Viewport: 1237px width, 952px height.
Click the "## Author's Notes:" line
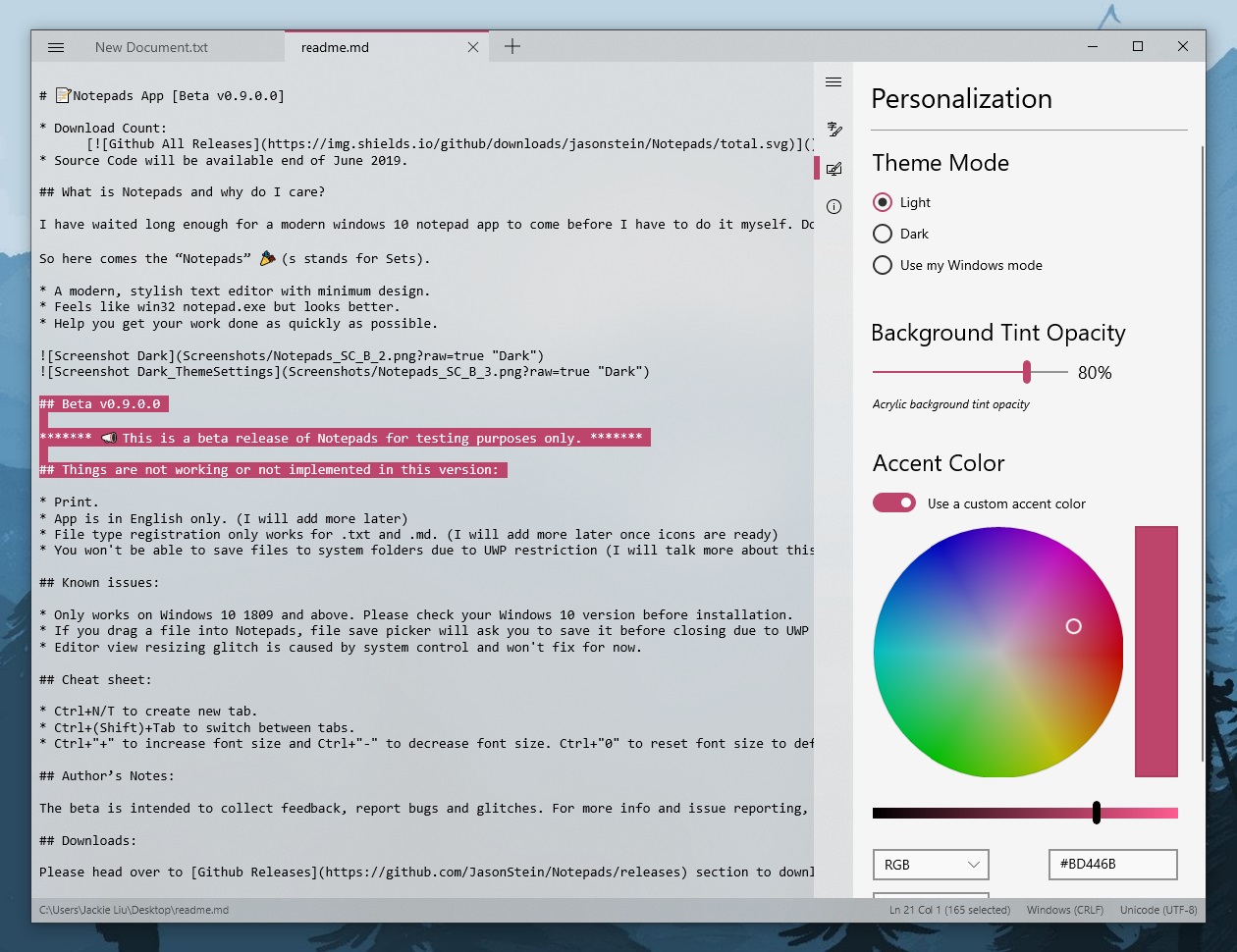[x=107, y=776]
